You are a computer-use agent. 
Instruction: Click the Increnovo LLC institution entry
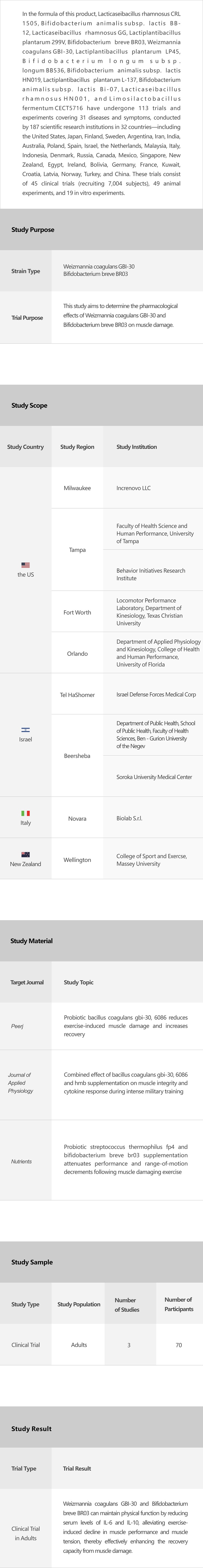(x=133, y=488)
